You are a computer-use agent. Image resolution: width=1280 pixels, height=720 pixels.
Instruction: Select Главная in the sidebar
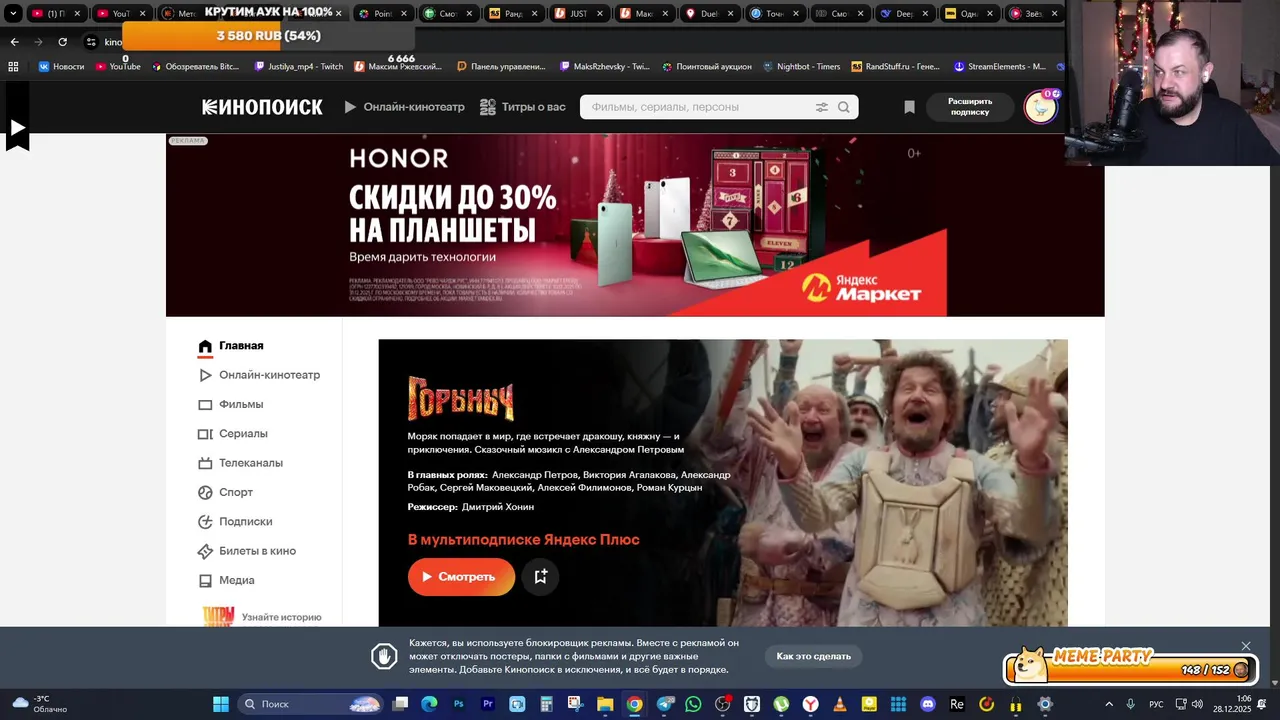[x=241, y=346]
